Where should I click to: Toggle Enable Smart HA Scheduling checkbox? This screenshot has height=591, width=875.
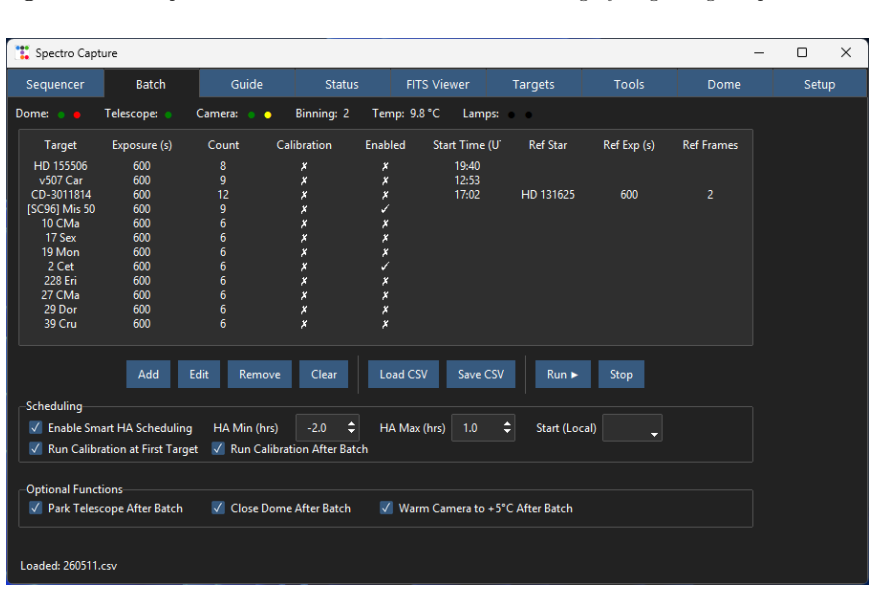pos(36,428)
